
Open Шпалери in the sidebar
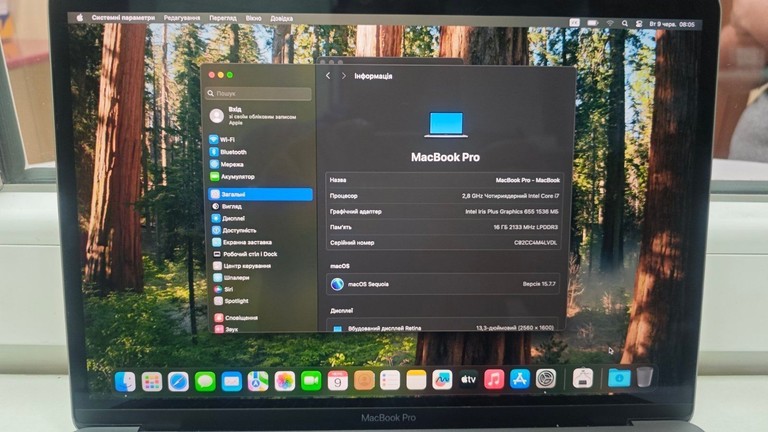[231, 278]
